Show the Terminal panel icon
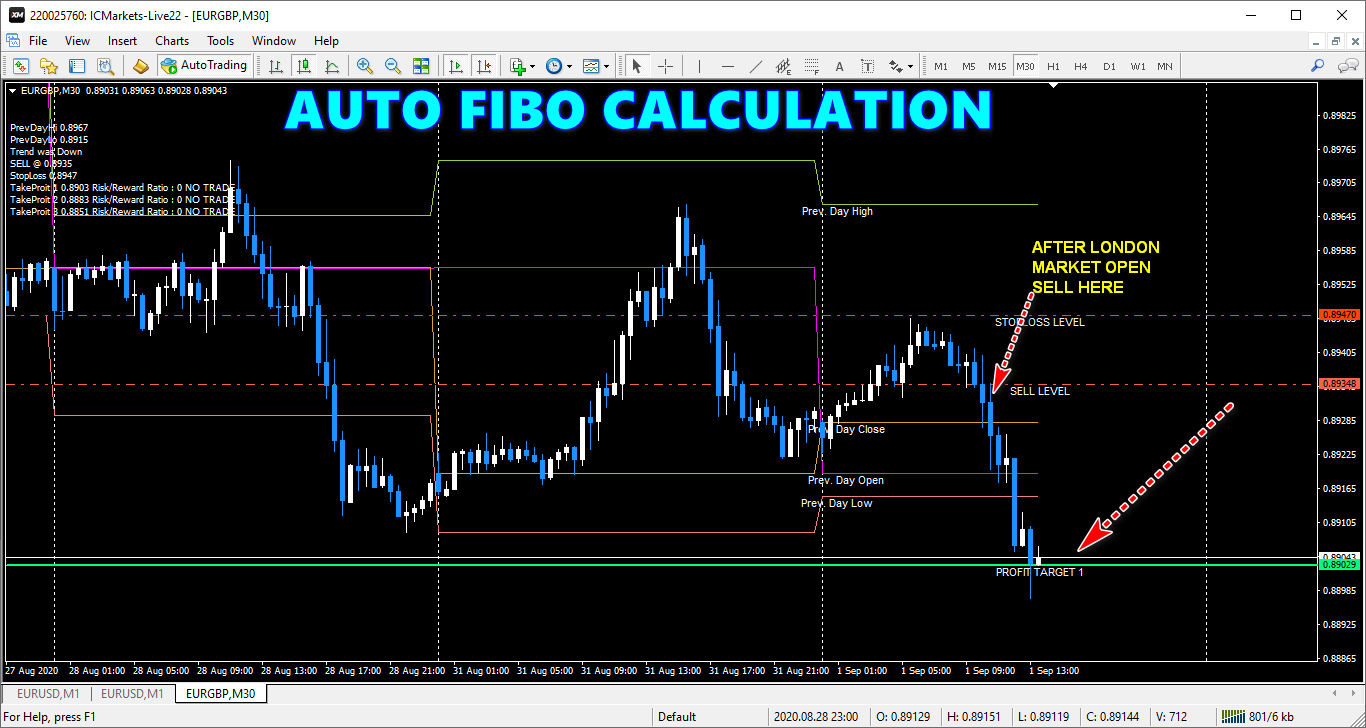The width and height of the screenshot is (1366, 728). 77,66
